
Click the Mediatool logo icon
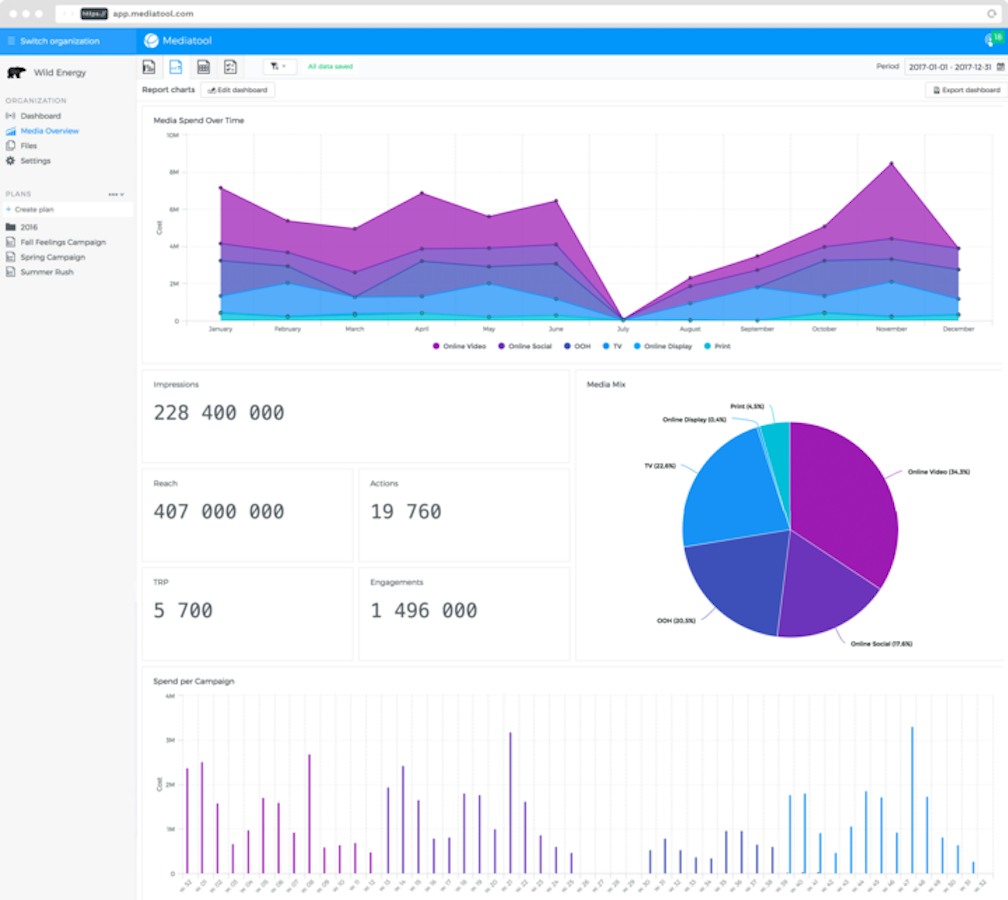151,41
